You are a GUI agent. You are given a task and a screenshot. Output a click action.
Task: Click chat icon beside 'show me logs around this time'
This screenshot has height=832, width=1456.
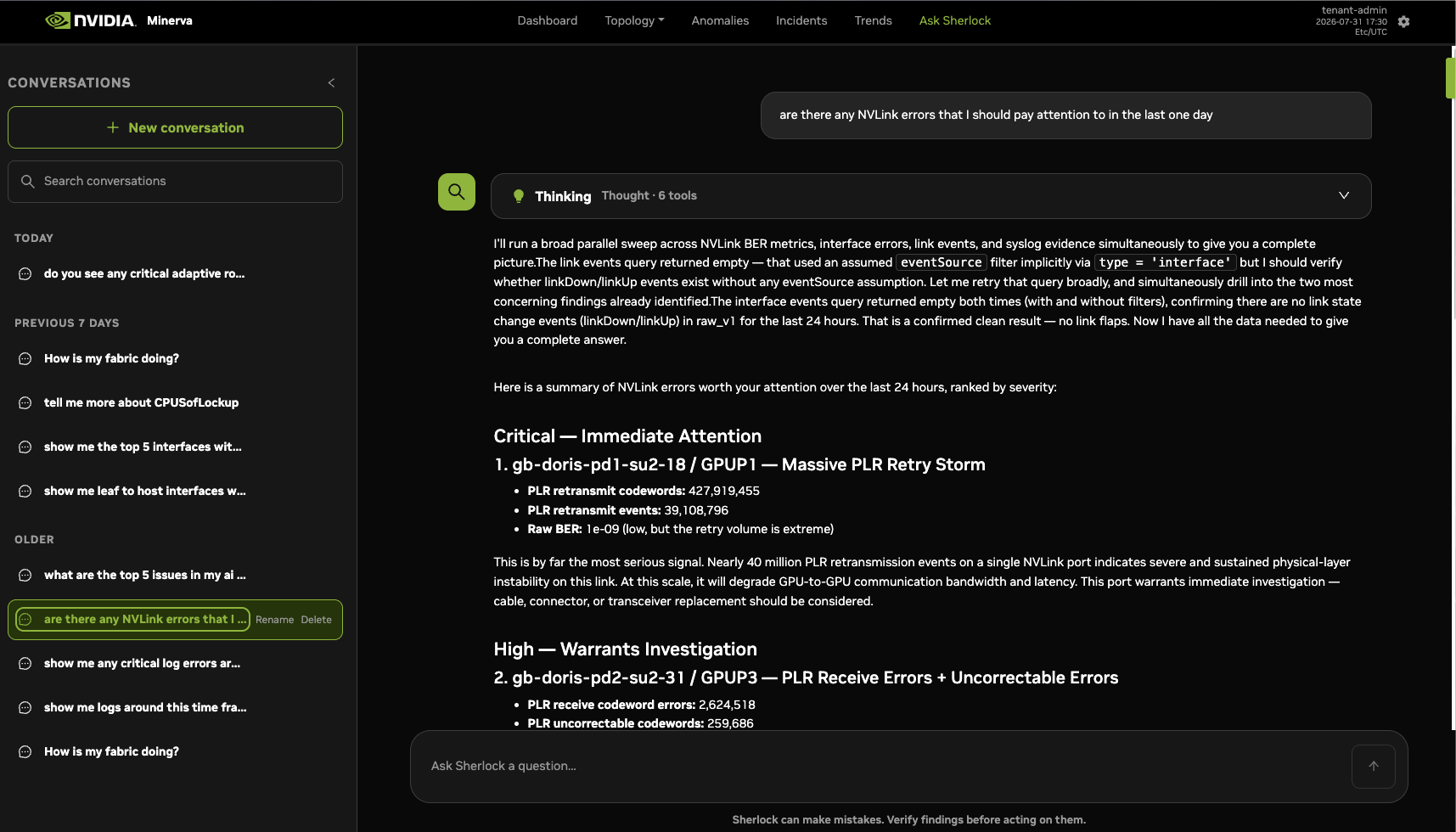click(25, 708)
